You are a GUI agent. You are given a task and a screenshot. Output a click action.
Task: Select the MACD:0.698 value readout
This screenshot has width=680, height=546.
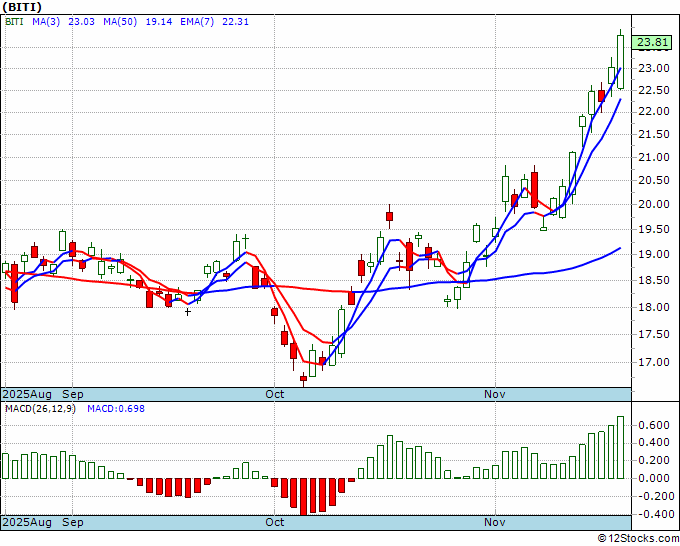pos(116,409)
